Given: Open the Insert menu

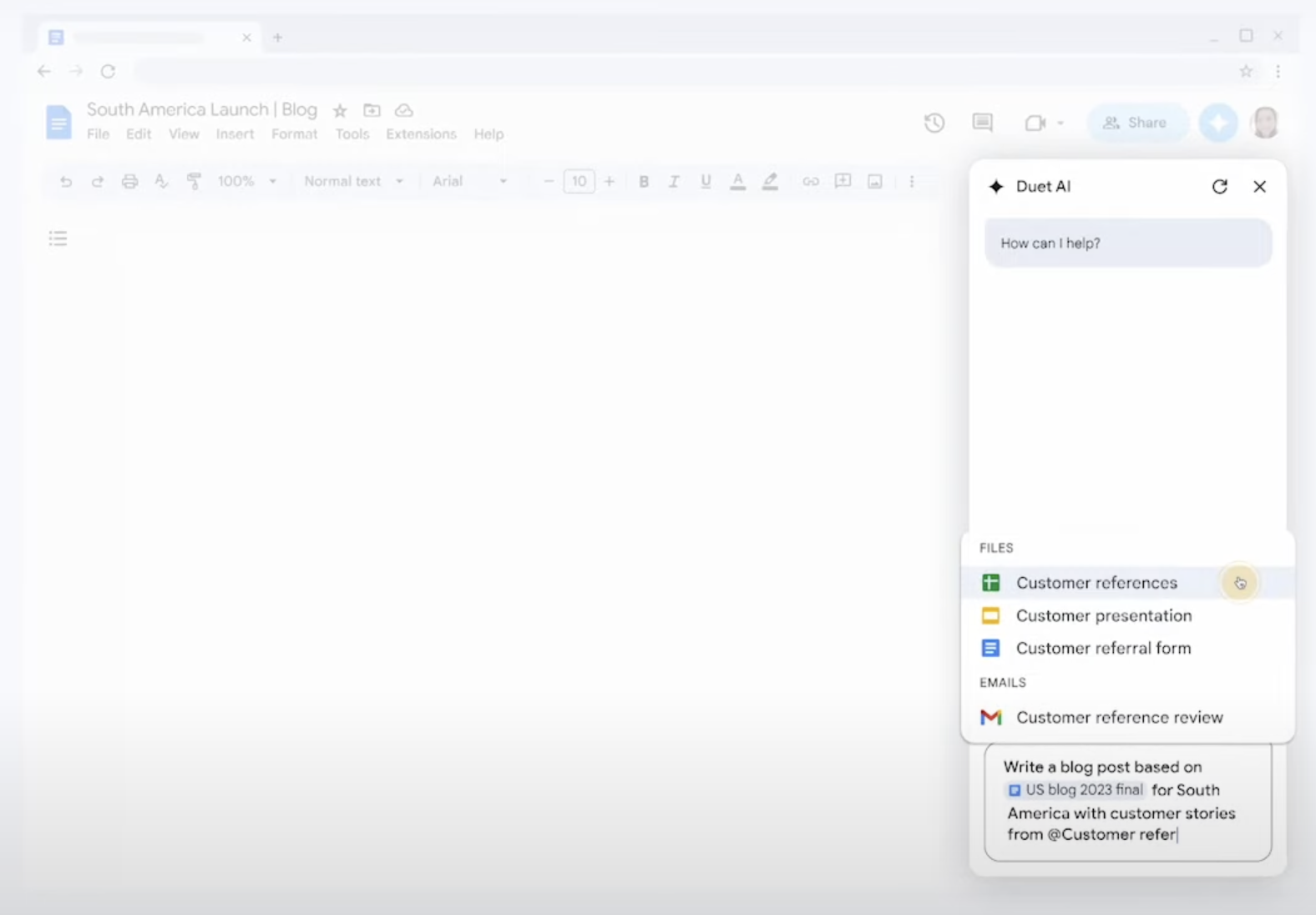Looking at the screenshot, I should pos(235,134).
